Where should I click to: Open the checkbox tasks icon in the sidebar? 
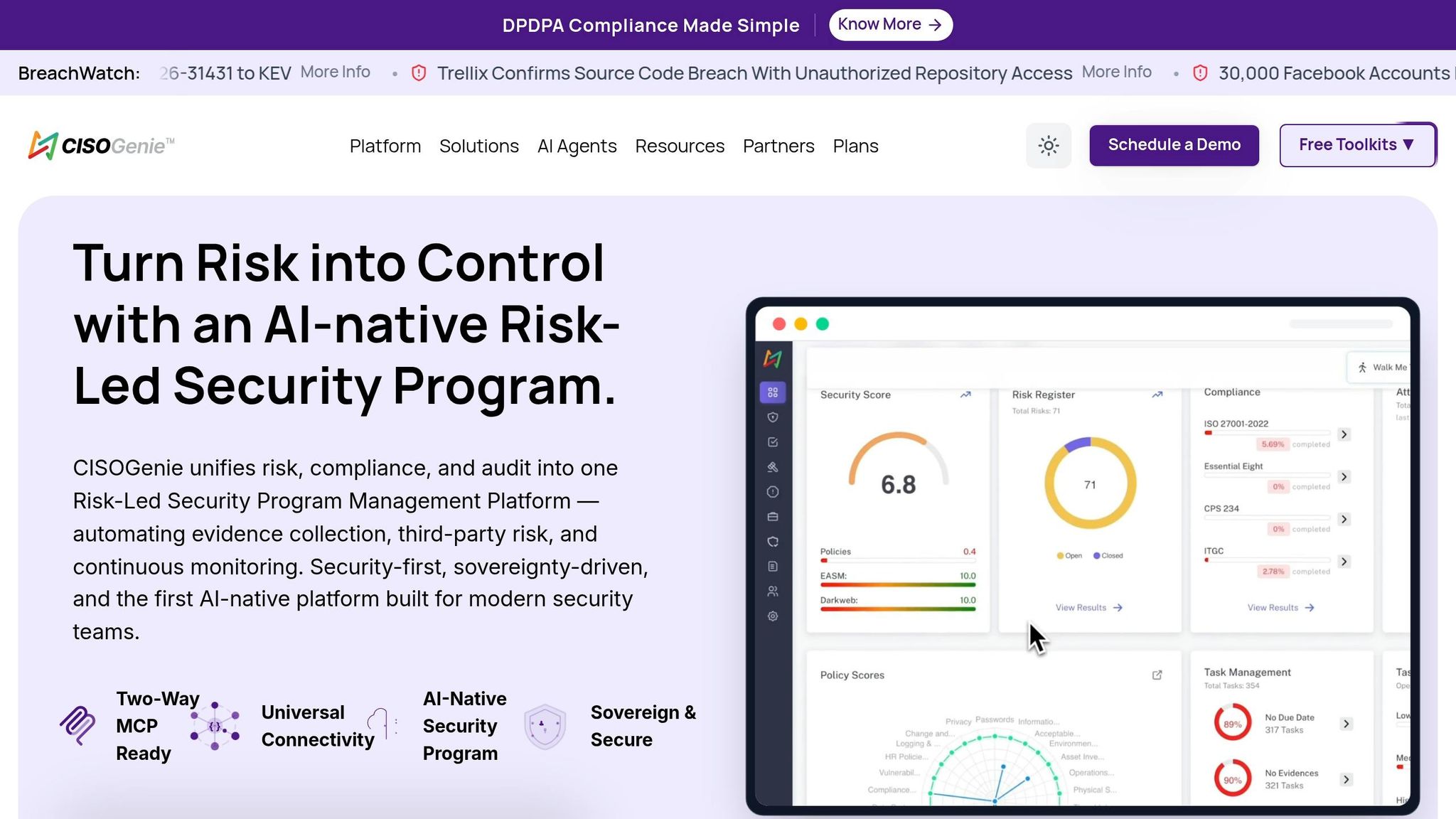pyautogui.click(x=773, y=442)
